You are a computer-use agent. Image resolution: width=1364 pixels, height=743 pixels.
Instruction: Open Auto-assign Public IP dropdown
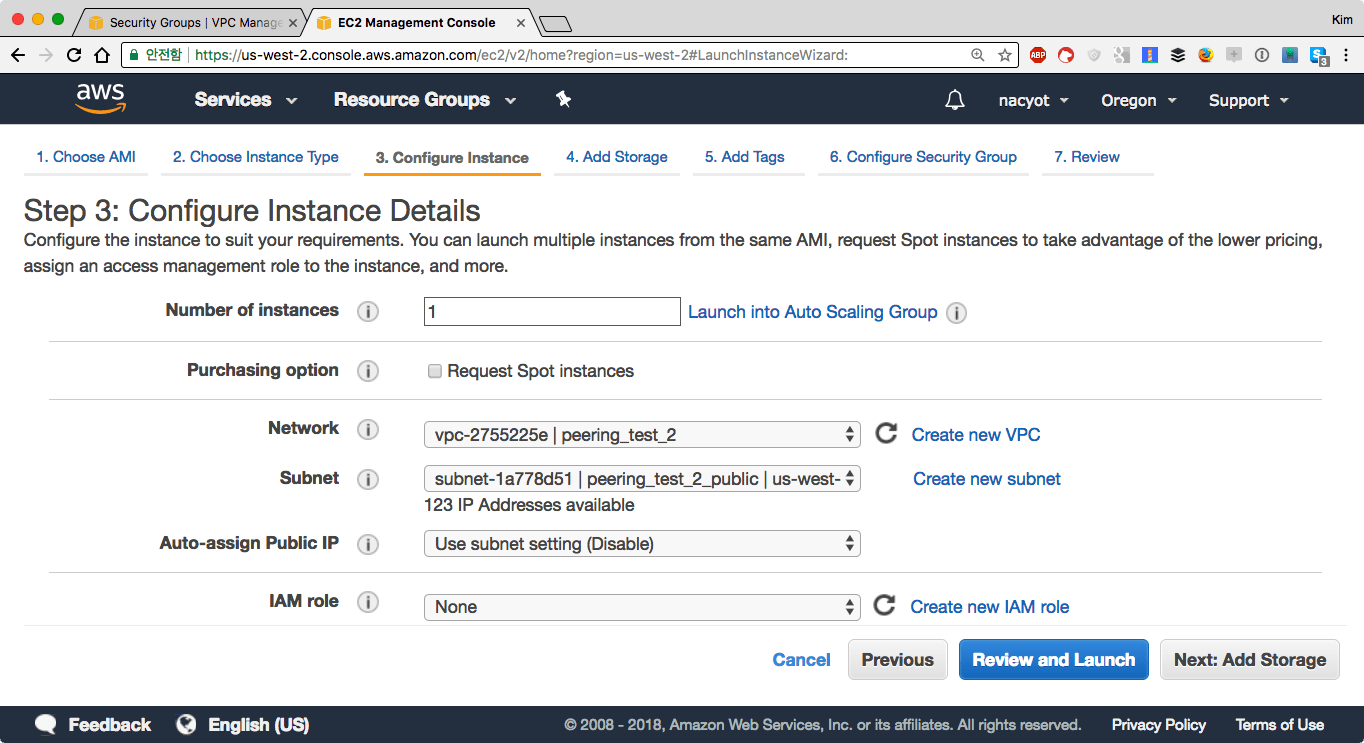click(x=641, y=544)
